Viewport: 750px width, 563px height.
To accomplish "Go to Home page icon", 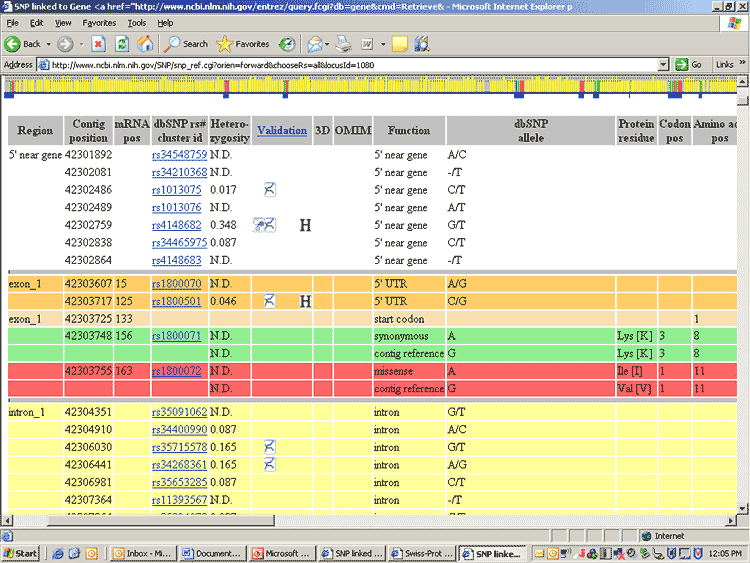I will 145,44.
